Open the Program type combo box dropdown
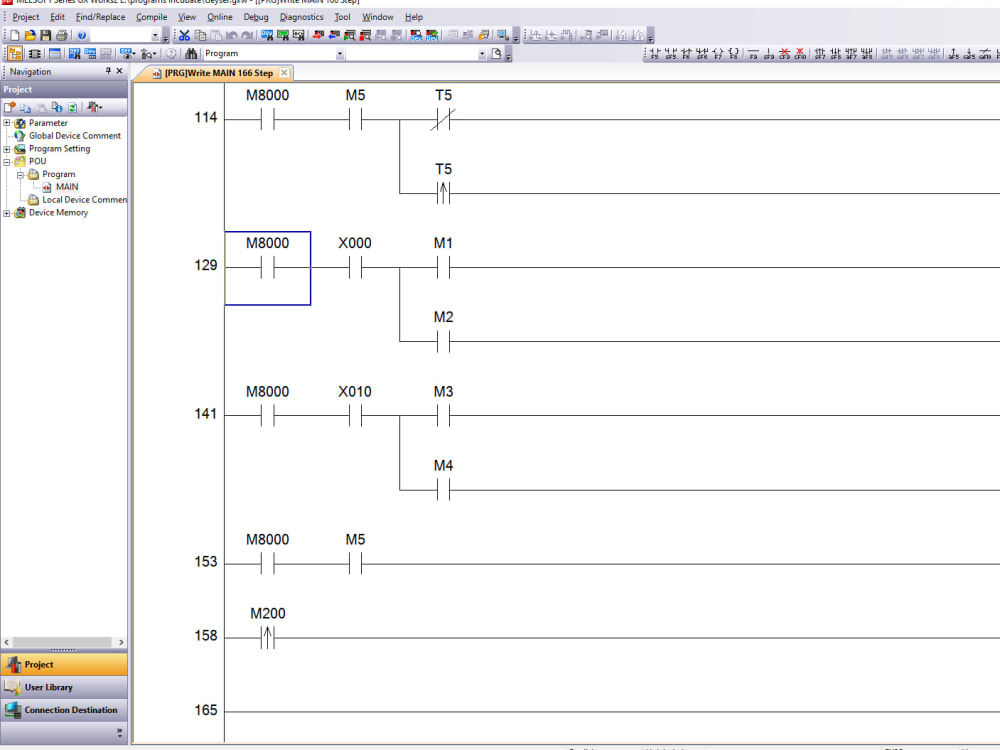Viewport: 1000px width, 750px height. pos(342,52)
